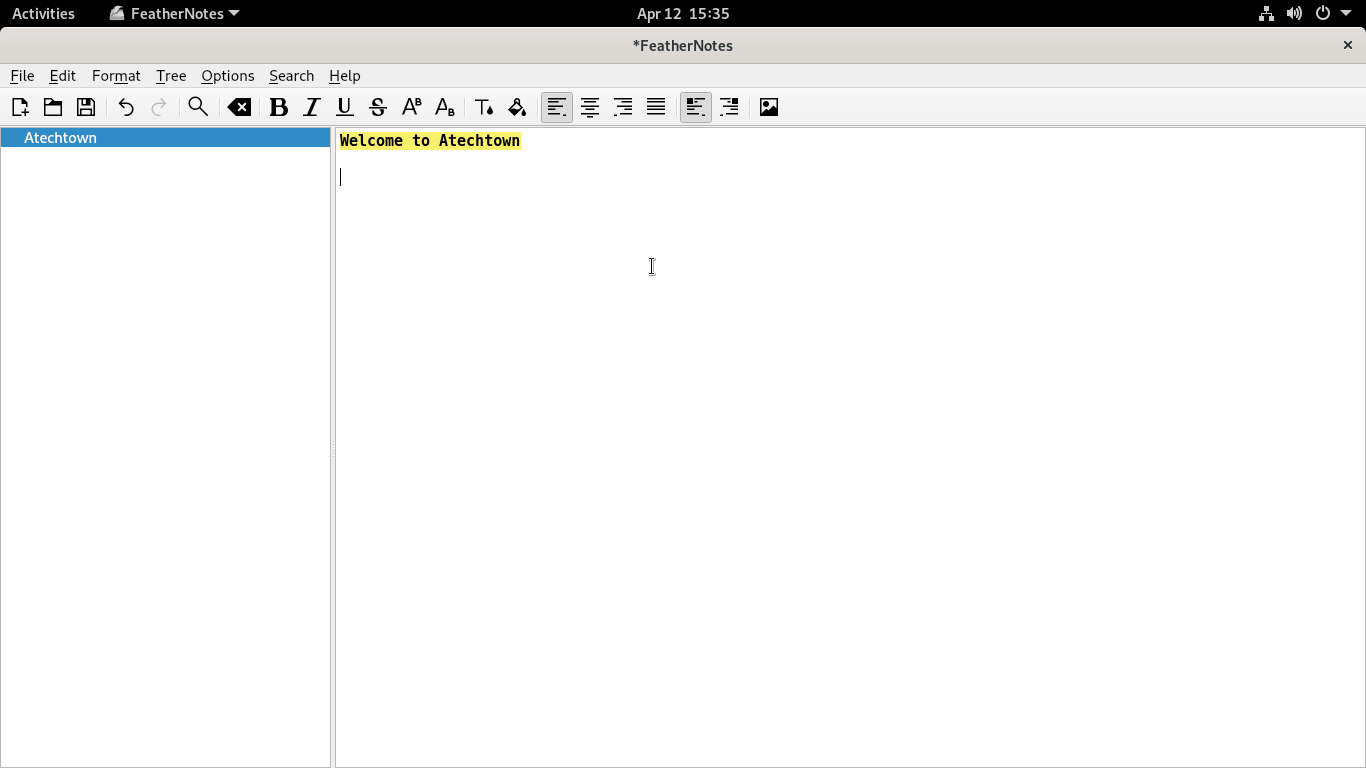This screenshot has height=768, width=1366.
Task: Clear all formatting icon
Action: point(239,107)
